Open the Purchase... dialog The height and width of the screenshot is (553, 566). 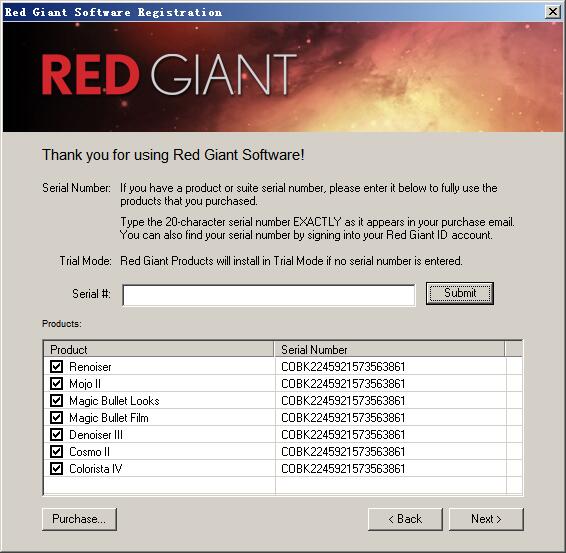point(79,519)
